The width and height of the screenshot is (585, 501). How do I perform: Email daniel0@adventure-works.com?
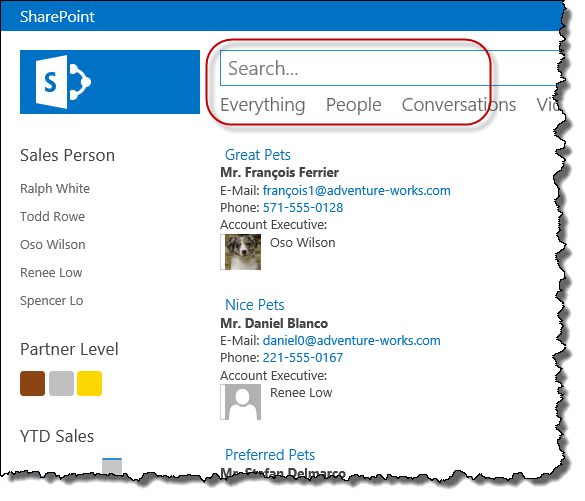tap(351, 340)
